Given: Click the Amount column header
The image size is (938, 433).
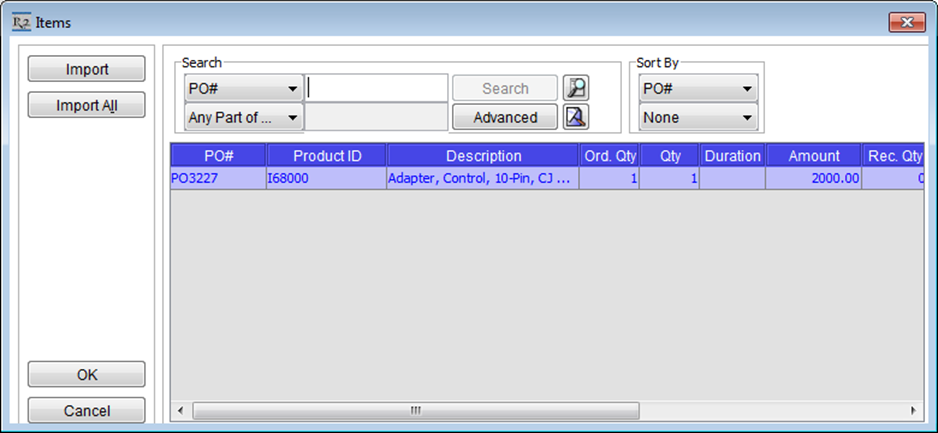Looking at the screenshot, I should point(814,156).
